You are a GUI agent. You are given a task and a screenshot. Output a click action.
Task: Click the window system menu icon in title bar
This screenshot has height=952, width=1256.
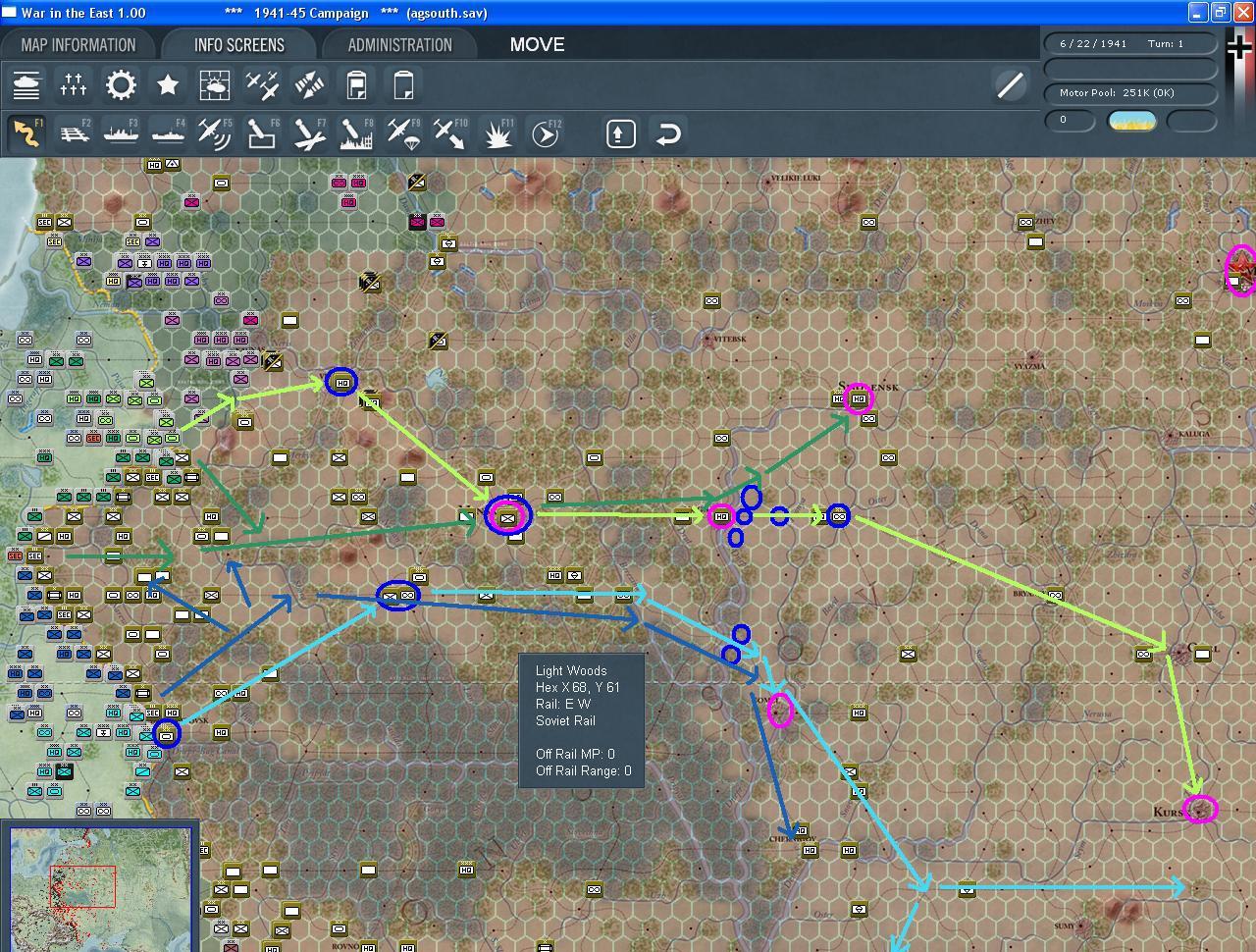tap(10, 13)
